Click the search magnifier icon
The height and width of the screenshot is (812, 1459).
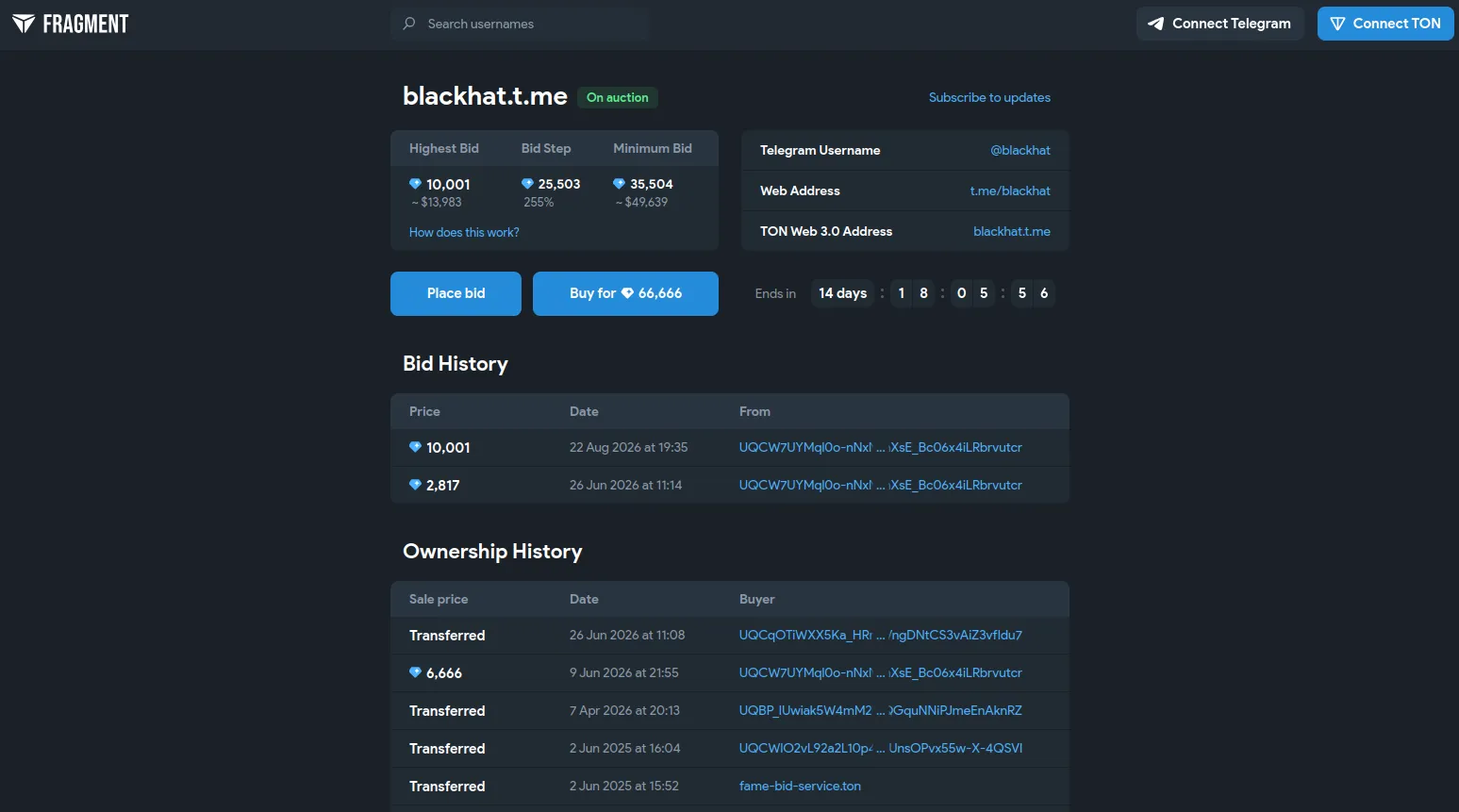click(x=409, y=24)
